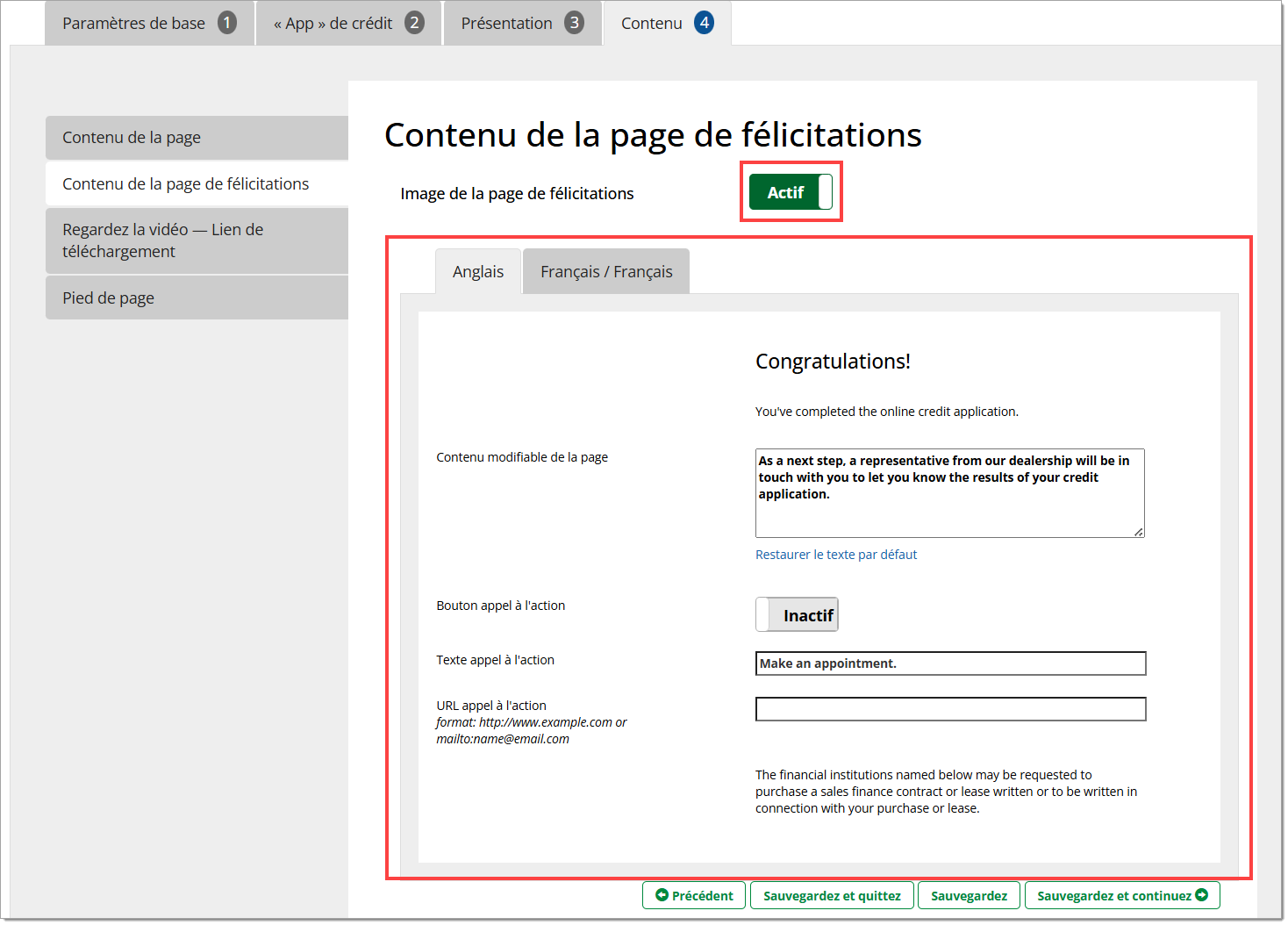This screenshot has height=925, width=1288.
Task: Select the Français / Français language tab
Action: pos(606,272)
